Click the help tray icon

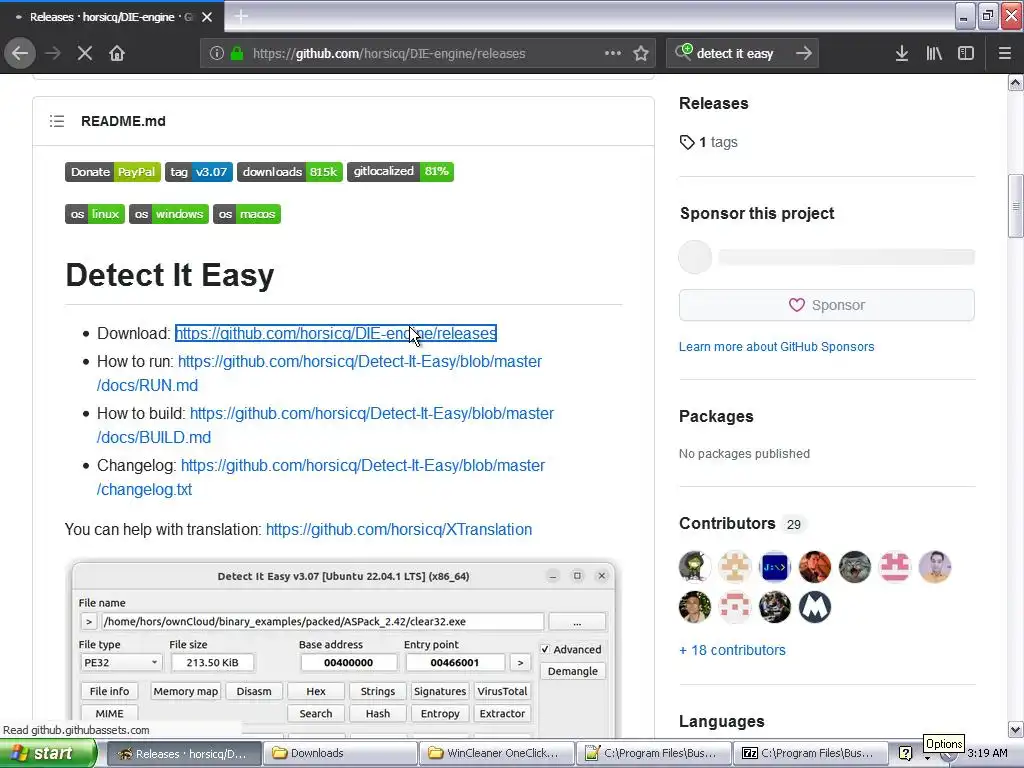(905, 753)
